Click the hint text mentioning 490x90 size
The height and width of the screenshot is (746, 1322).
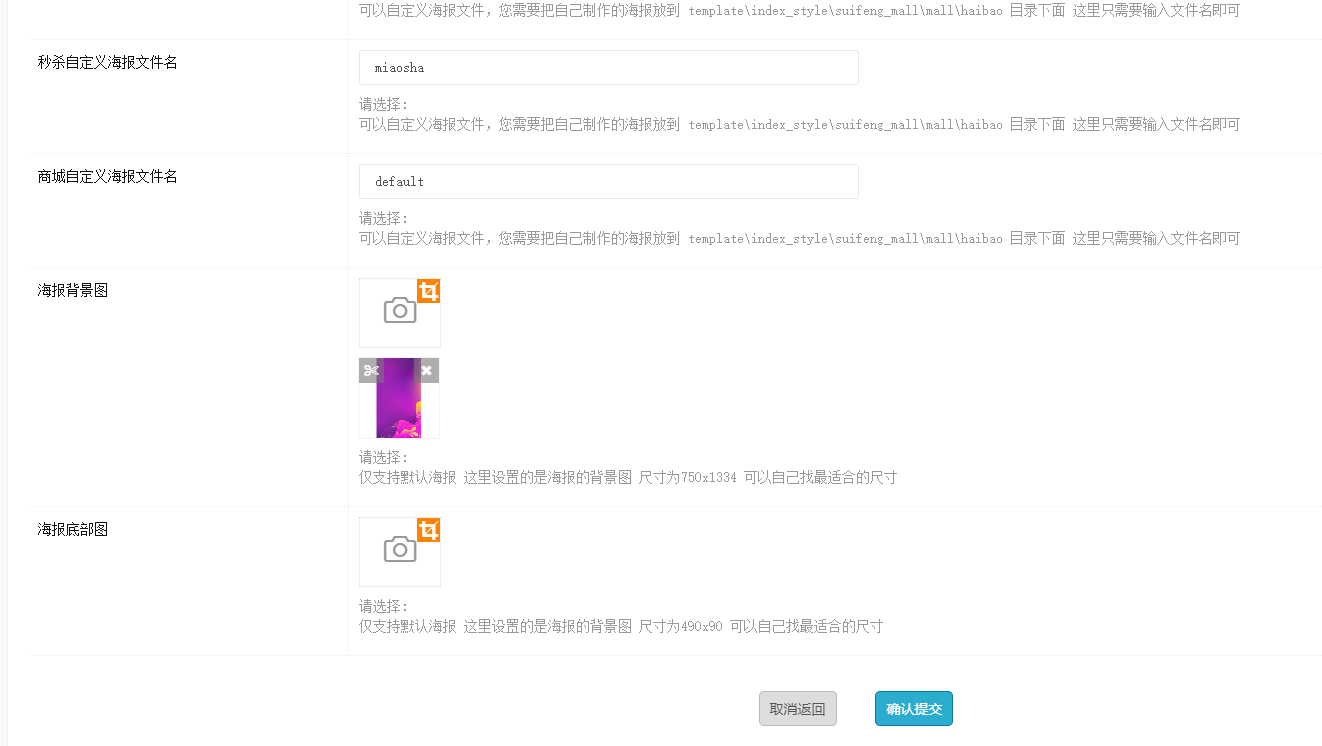tap(620, 627)
